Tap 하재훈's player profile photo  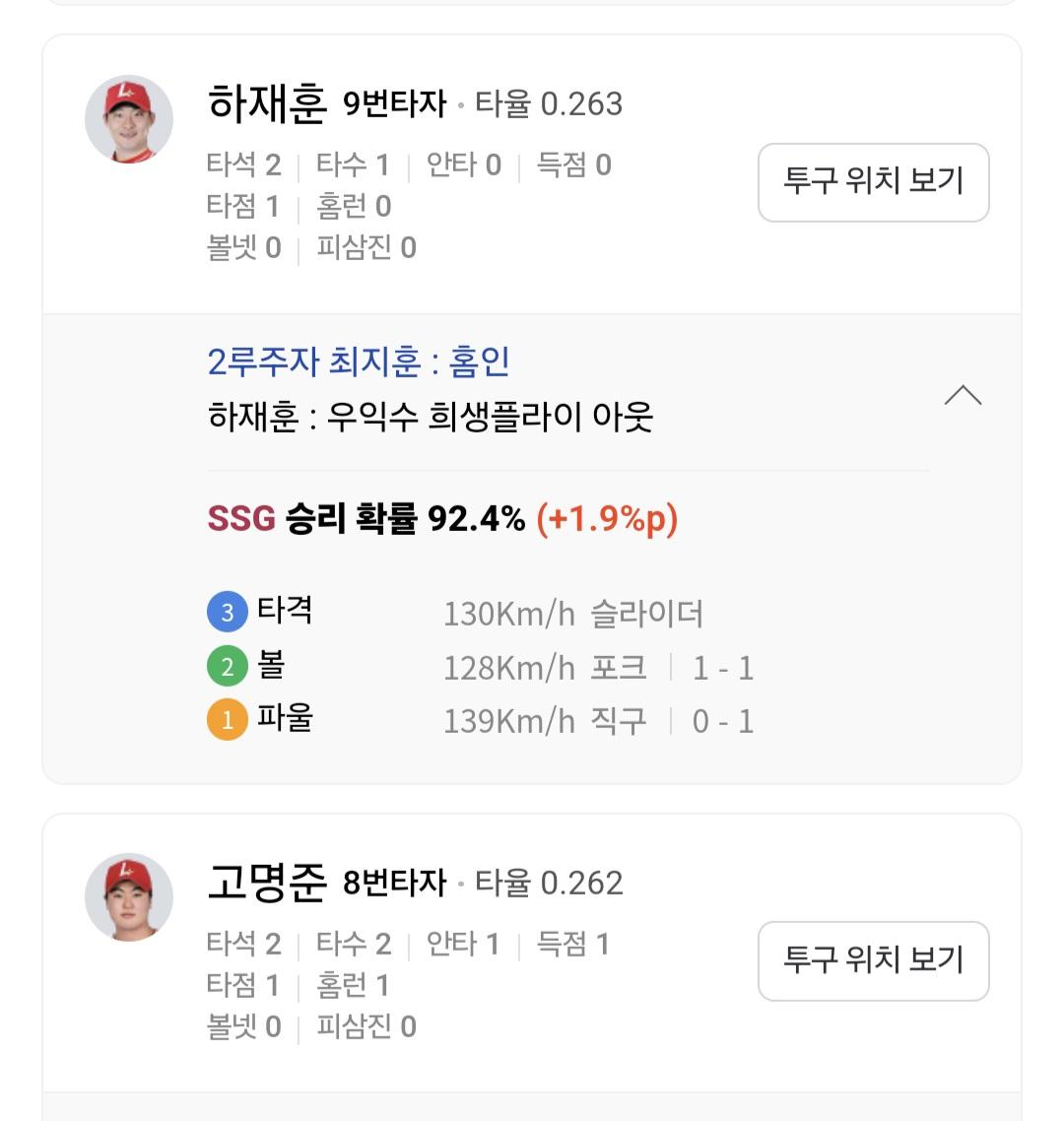coord(129,119)
